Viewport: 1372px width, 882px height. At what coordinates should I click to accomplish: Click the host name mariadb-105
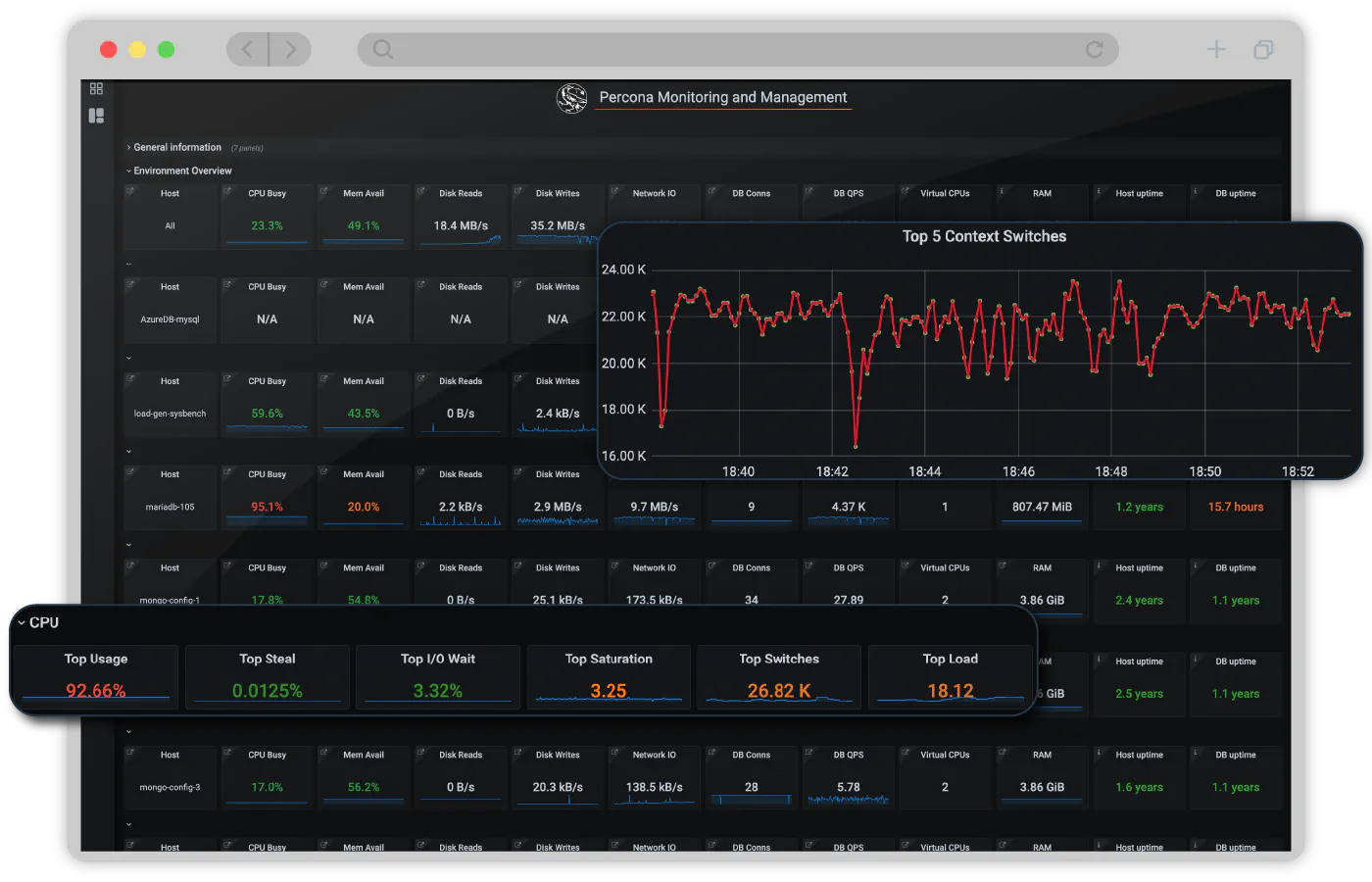[x=170, y=507]
